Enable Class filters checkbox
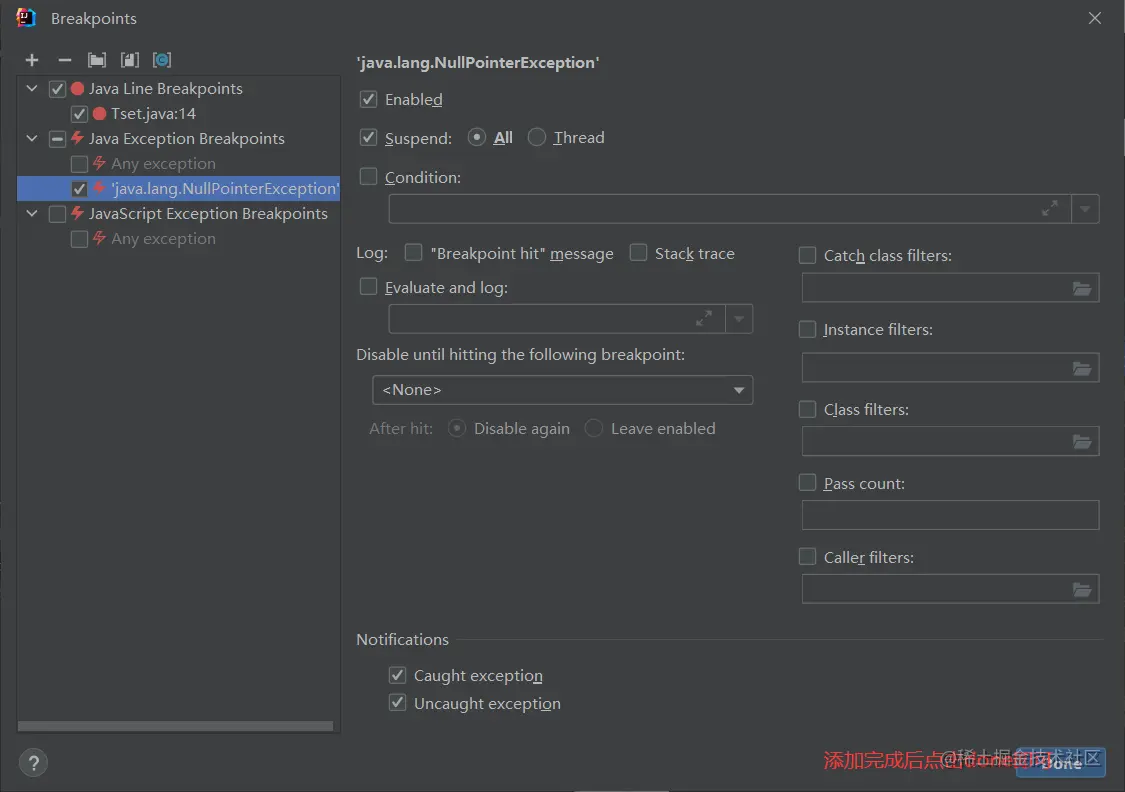1125x792 pixels. pos(807,409)
